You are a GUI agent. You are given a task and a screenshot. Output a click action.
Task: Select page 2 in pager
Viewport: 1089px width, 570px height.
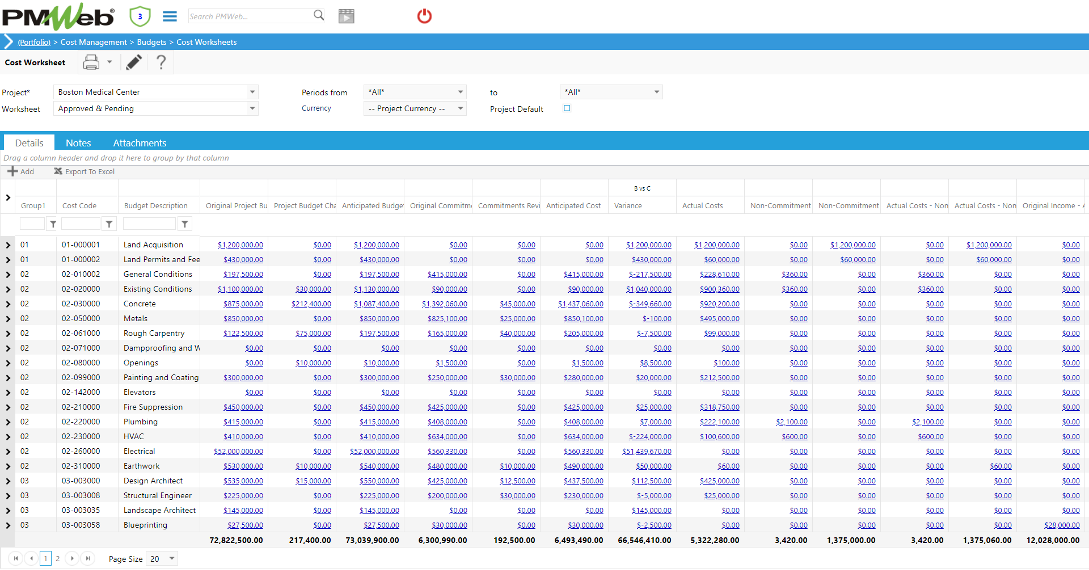(58, 558)
